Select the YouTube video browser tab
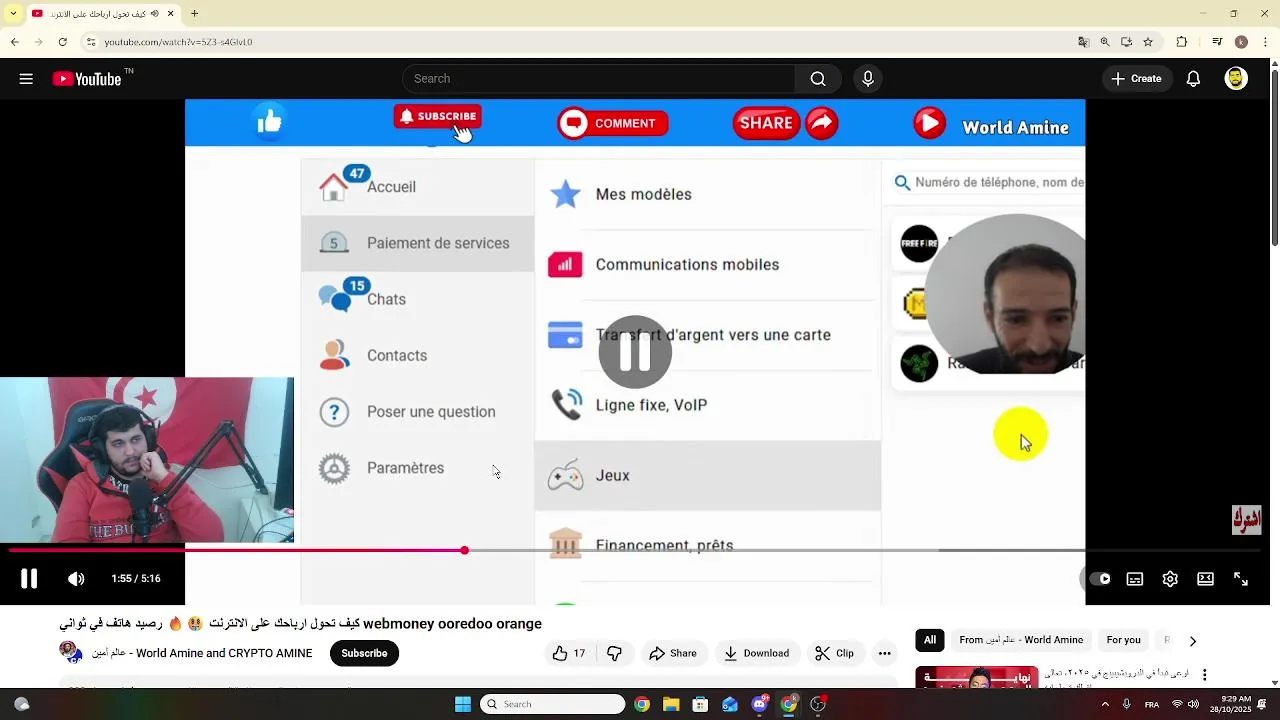1280x720 pixels. (103, 14)
